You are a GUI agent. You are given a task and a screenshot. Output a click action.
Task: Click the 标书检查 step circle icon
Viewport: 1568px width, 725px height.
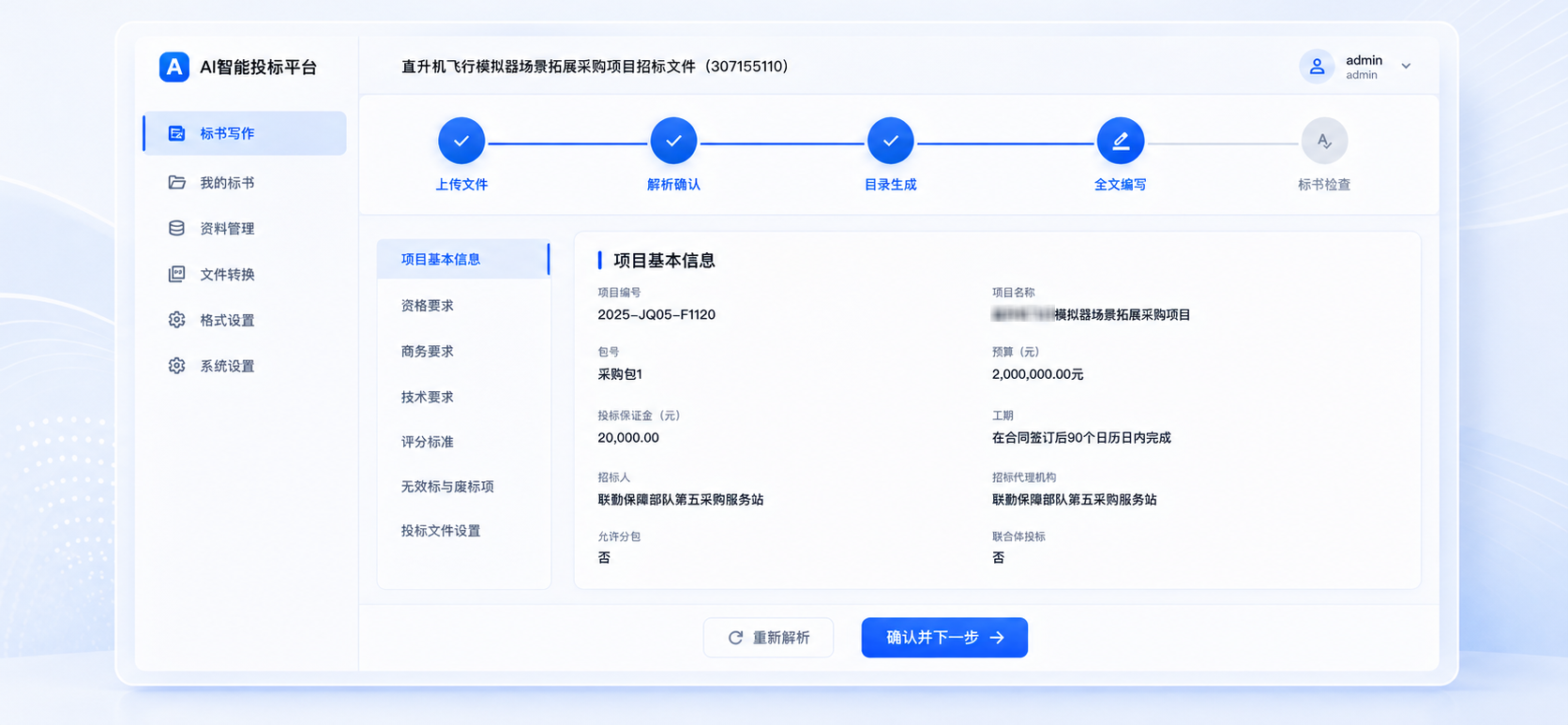point(1324,141)
